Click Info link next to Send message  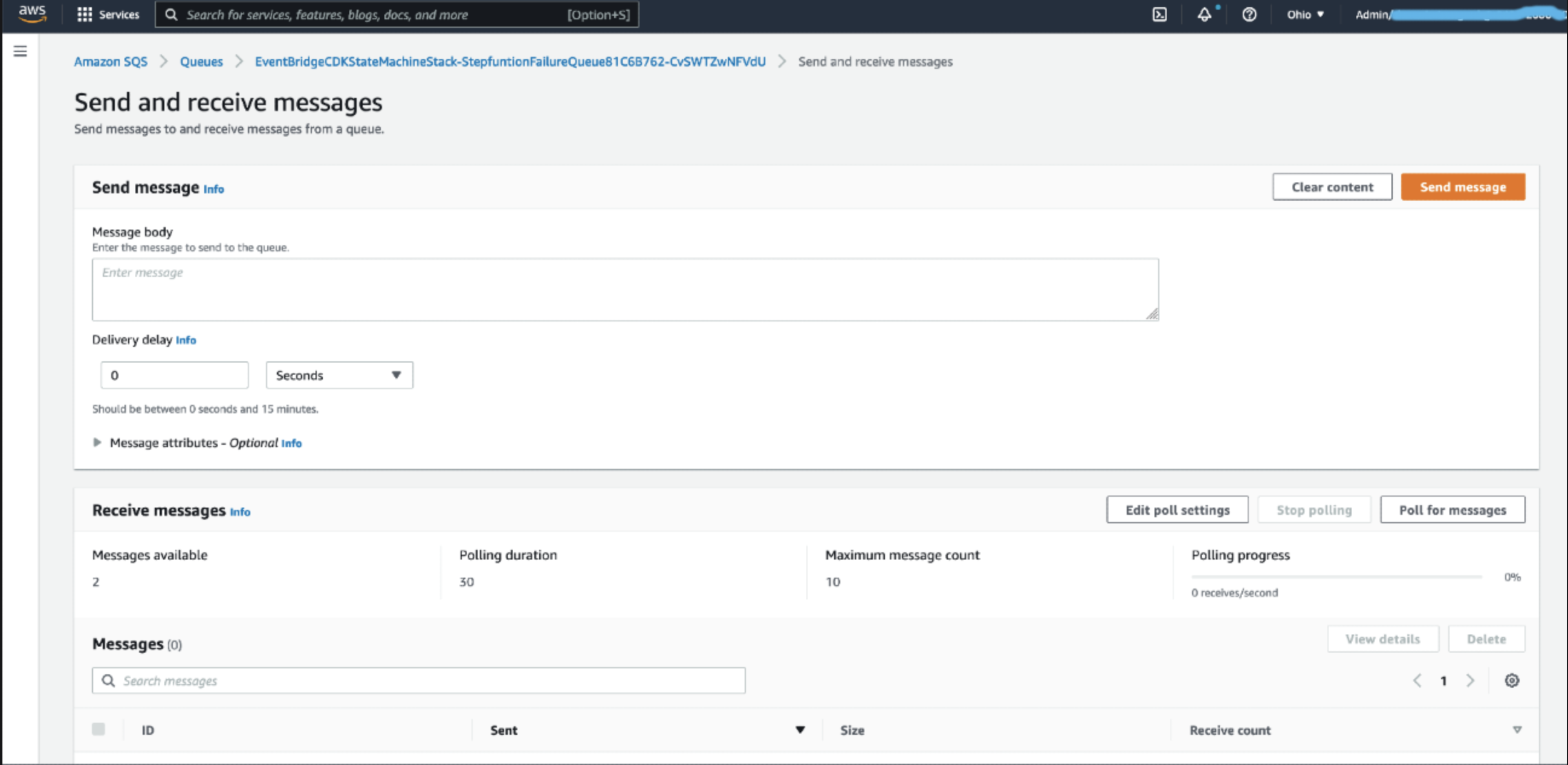213,189
